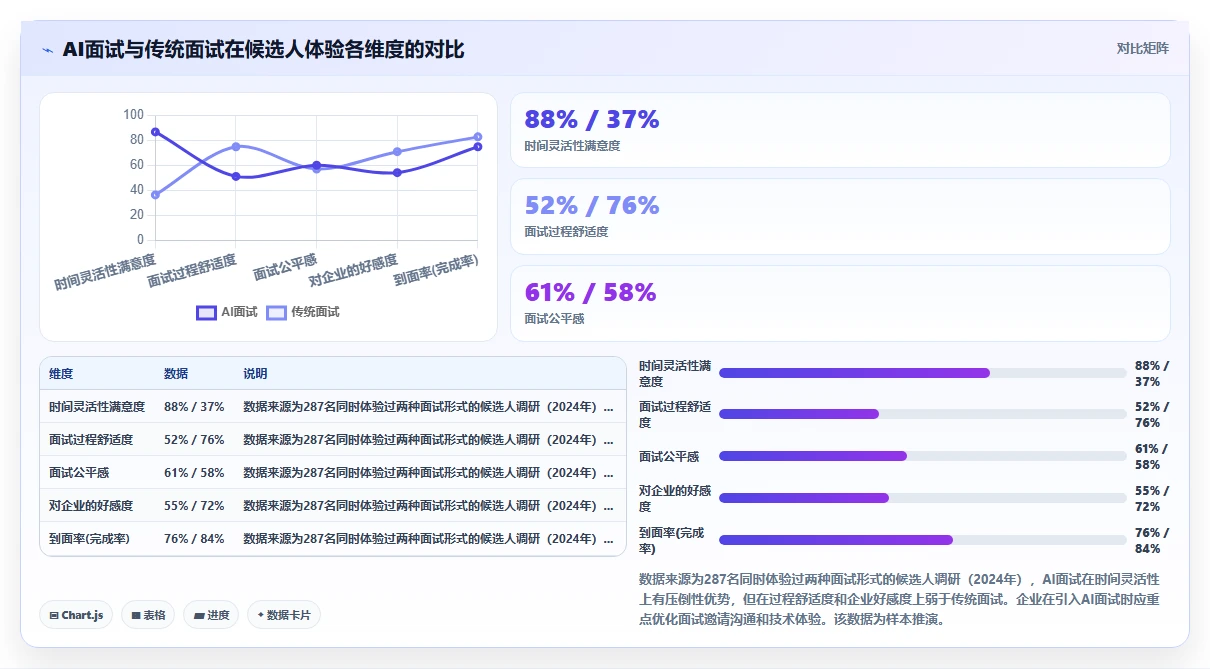Click the 数据卡片 sparkle tag
Image resolution: width=1210 pixels, height=669 pixels.
pyautogui.click(x=284, y=615)
